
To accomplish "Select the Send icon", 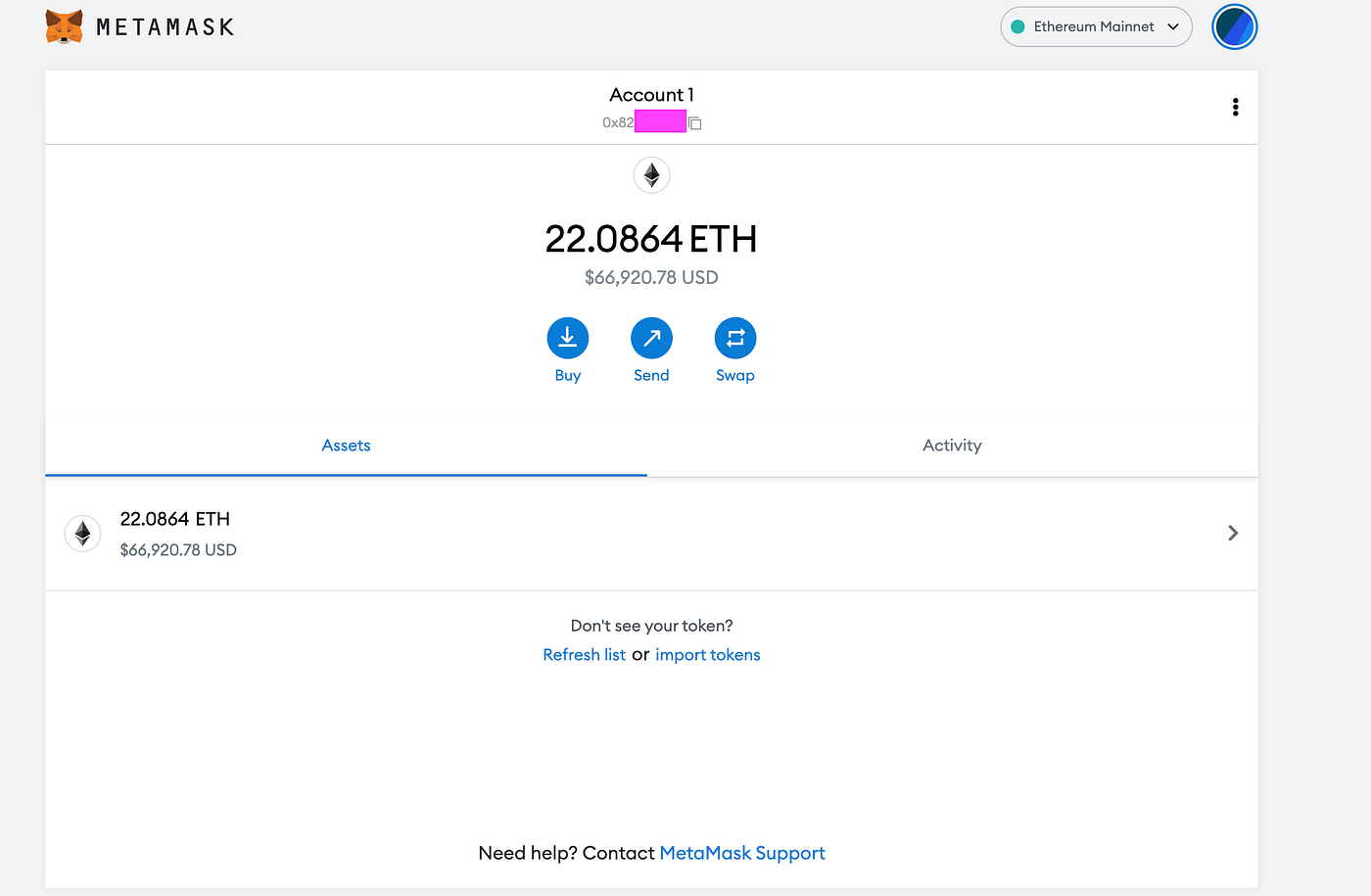I will pyautogui.click(x=651, y=338).
